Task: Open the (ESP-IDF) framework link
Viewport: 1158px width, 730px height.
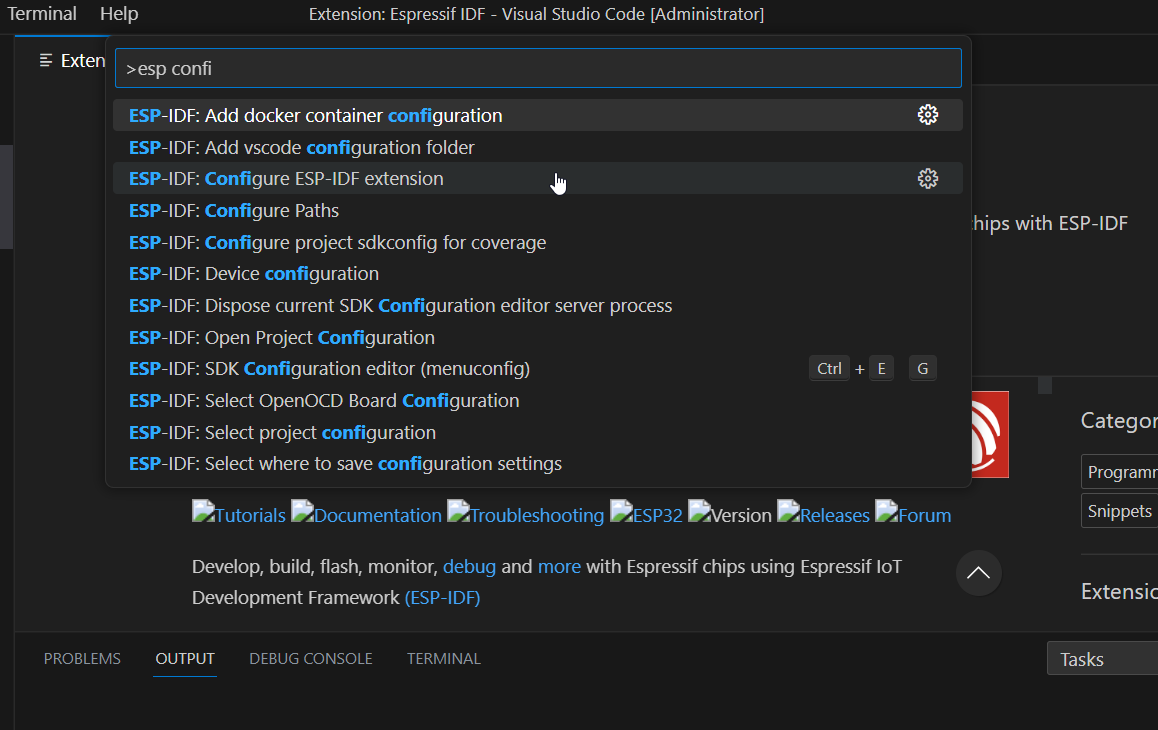Action: (x=442, y=597)
